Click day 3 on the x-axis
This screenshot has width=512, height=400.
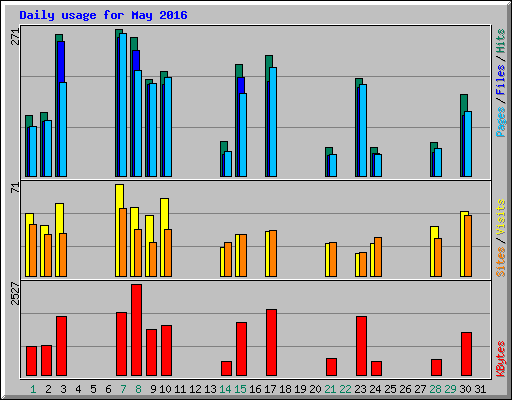click(63, 389)
